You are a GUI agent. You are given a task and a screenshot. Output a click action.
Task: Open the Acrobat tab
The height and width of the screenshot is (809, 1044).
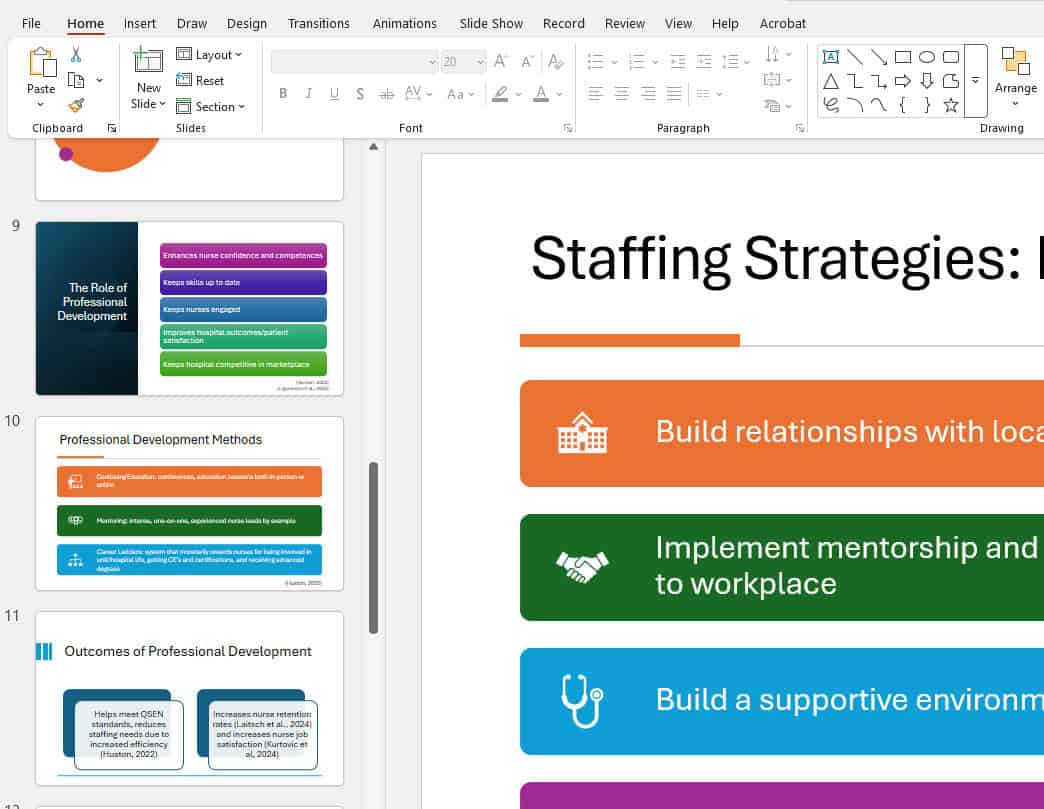tap(783, 23)
